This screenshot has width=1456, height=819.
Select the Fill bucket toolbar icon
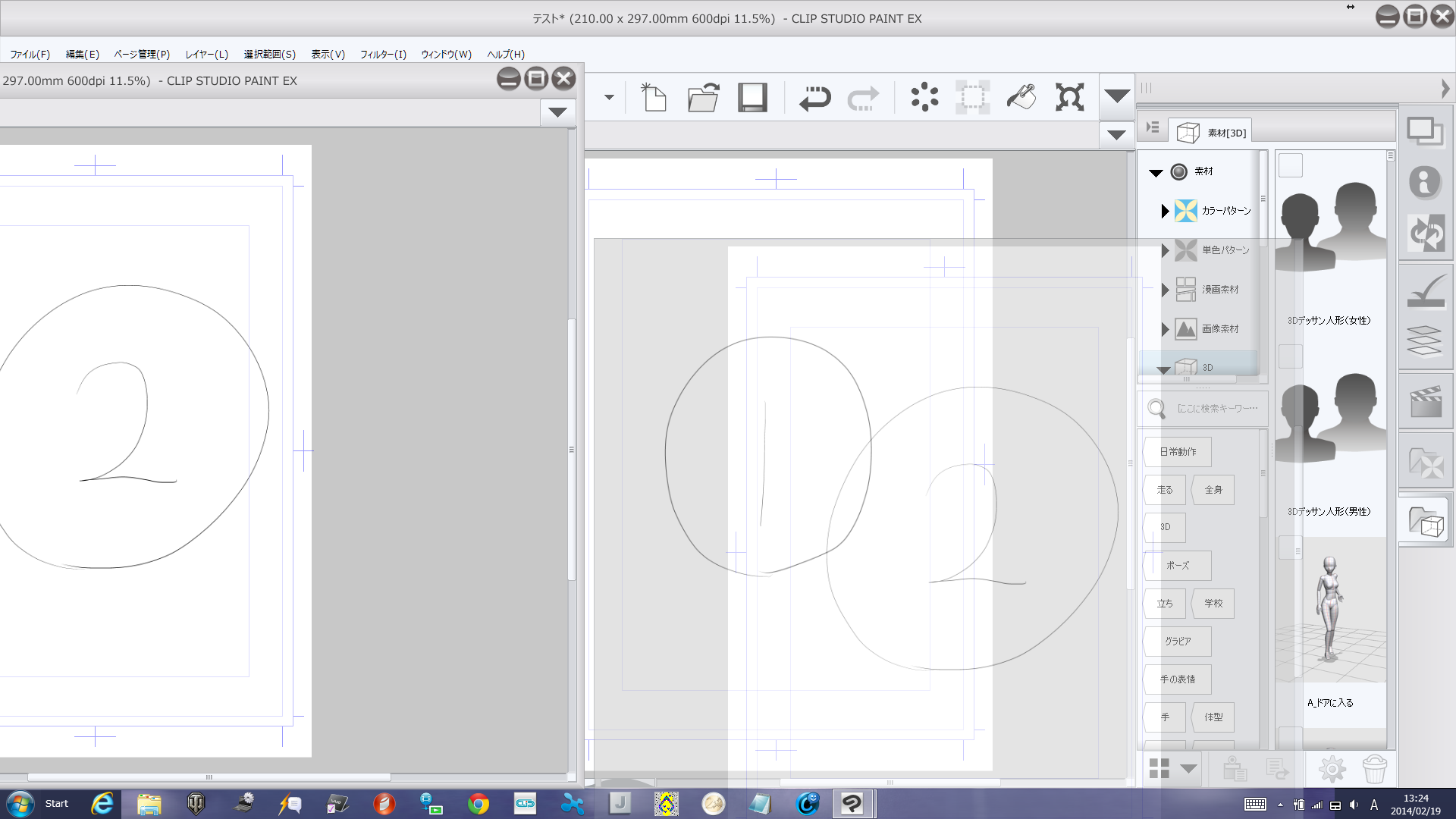click(x=1021, y=98)
